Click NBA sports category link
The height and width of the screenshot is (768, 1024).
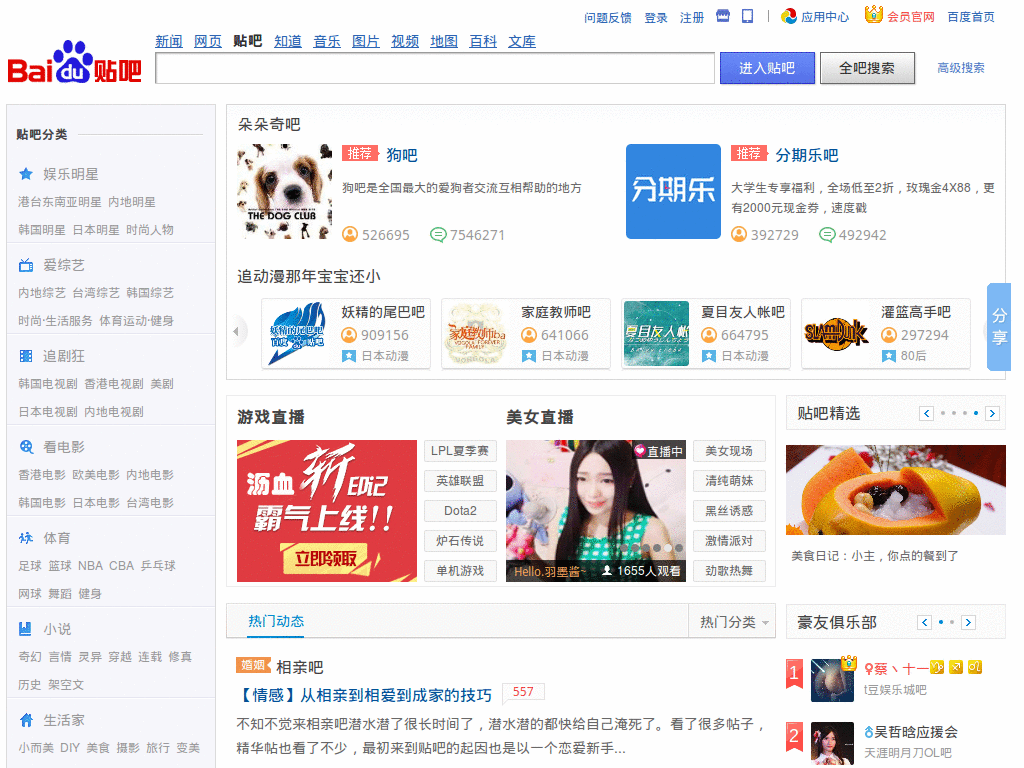click(x=90, y=566)
